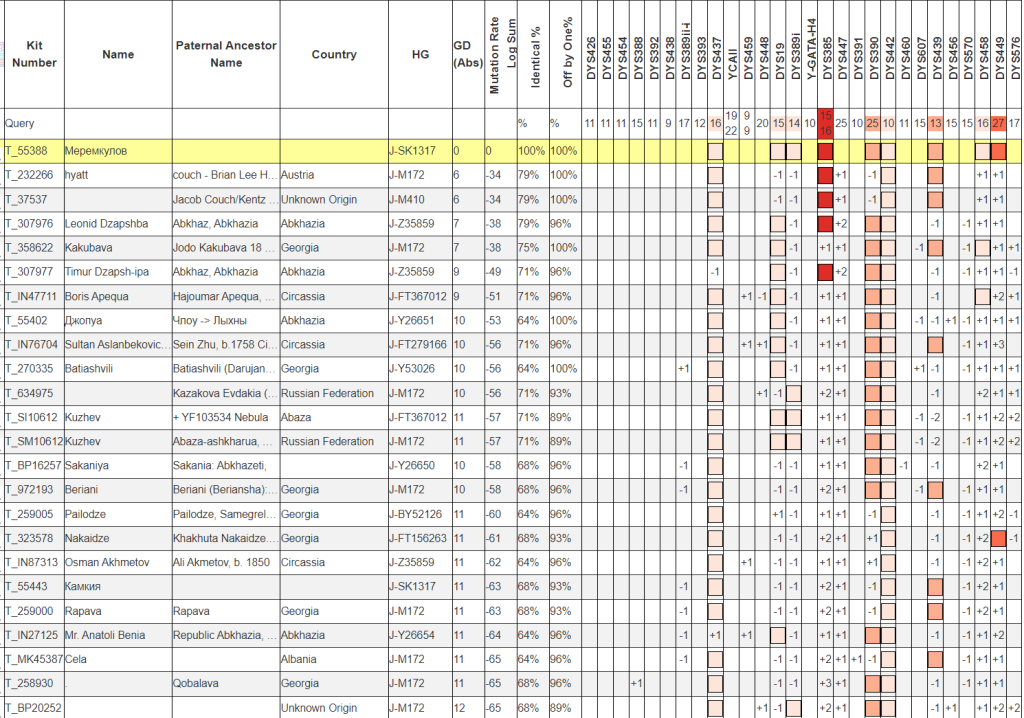Select kit T_MK45387 row label
Image resolution: width=1024 pixels, height=718 pixels.
(x=33, y=659)
